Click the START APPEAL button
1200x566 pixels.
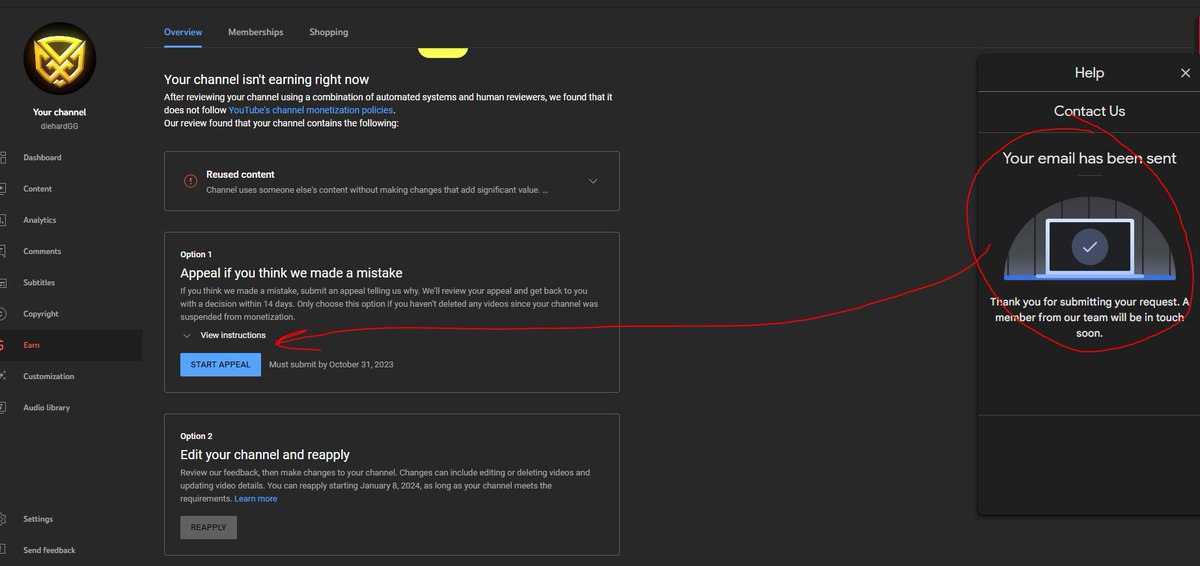pyautogui.click(x=221, y=364)
